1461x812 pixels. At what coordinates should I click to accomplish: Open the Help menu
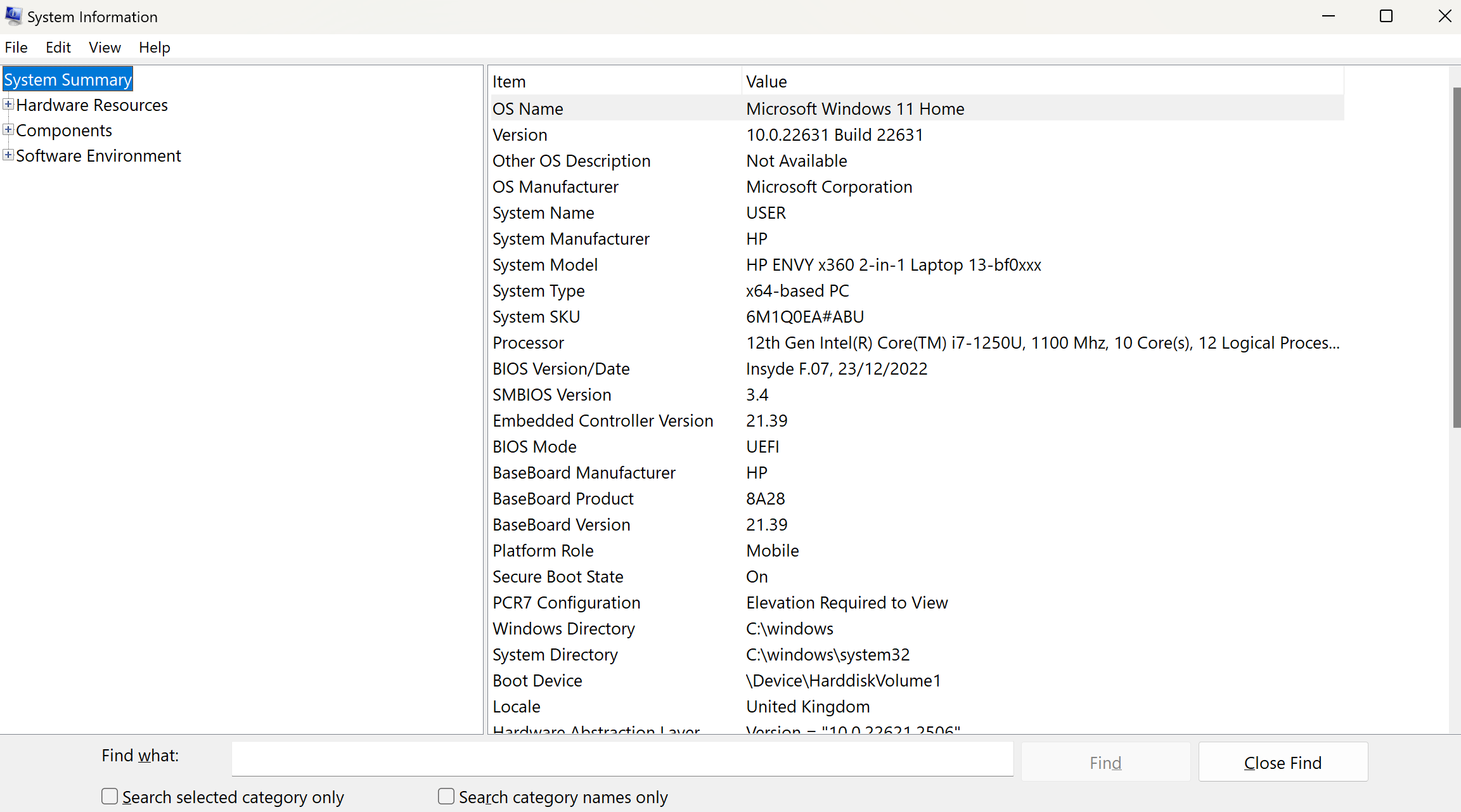pyautogui.click(x=154, y=48)
